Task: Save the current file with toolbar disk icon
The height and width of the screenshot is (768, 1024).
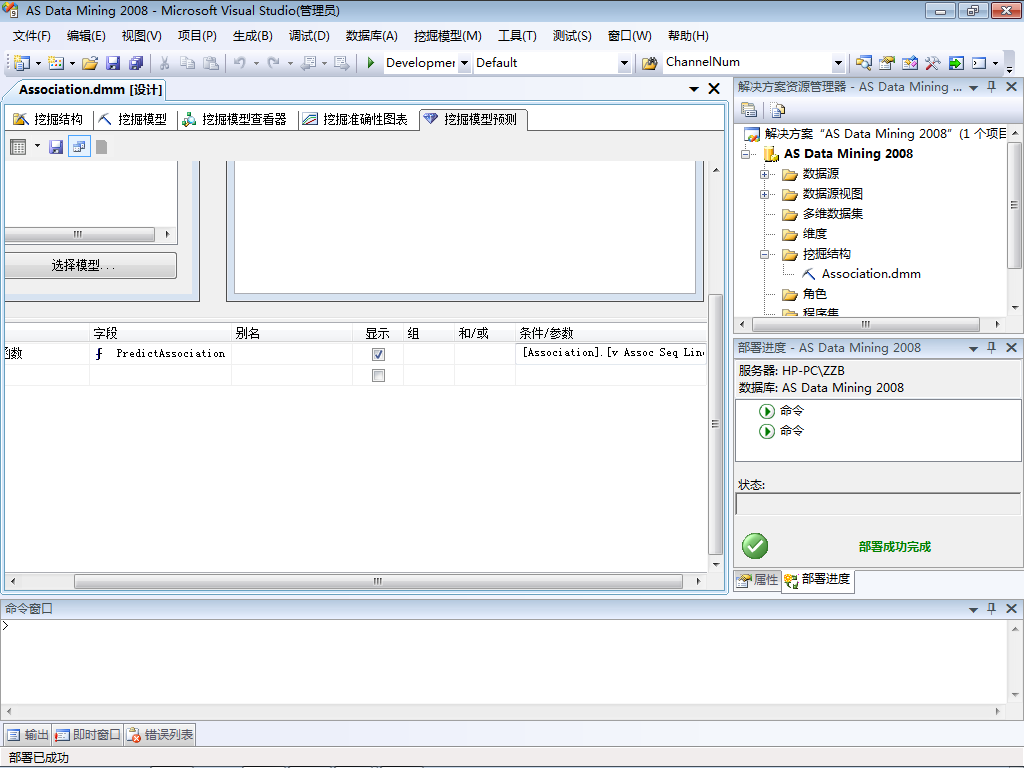Action: click(x=113, y=63)
